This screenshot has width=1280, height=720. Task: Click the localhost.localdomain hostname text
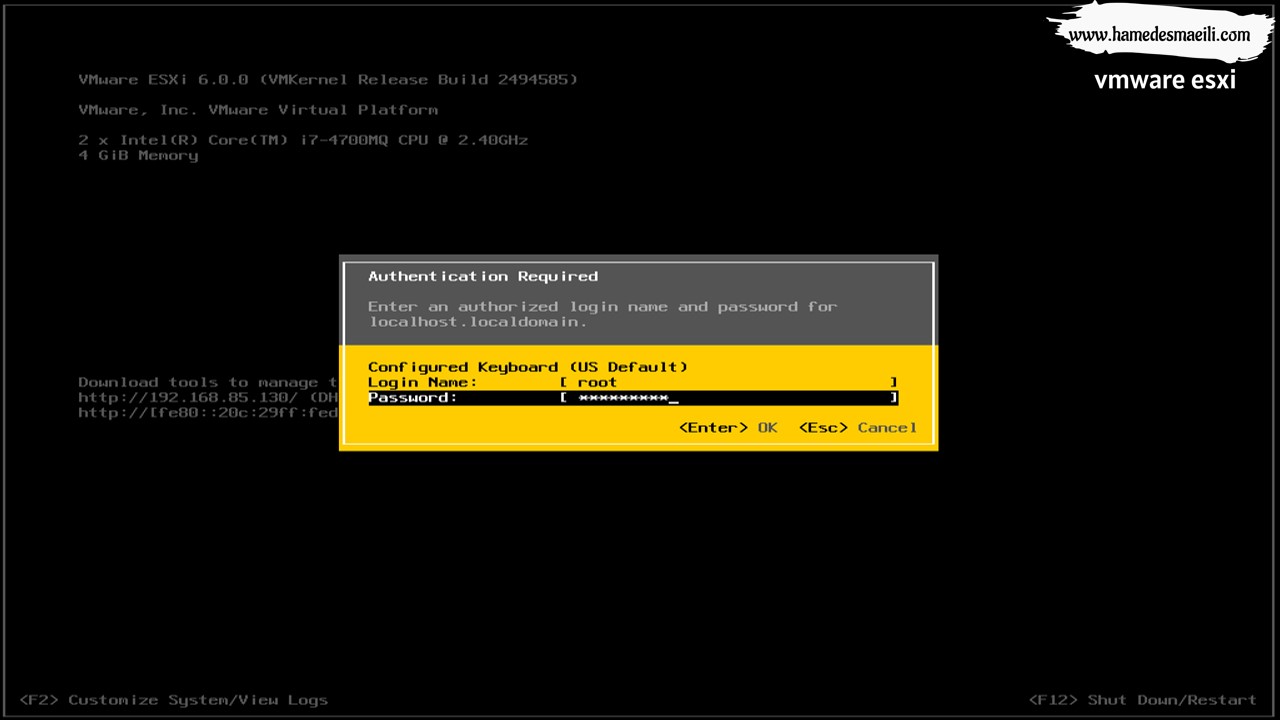click(478, 322)
